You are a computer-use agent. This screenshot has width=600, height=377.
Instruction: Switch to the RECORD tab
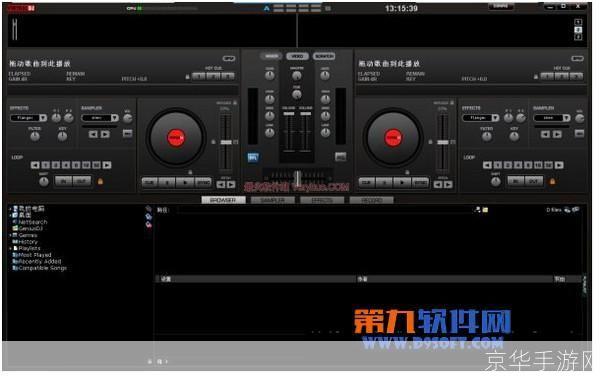[372, 200]
